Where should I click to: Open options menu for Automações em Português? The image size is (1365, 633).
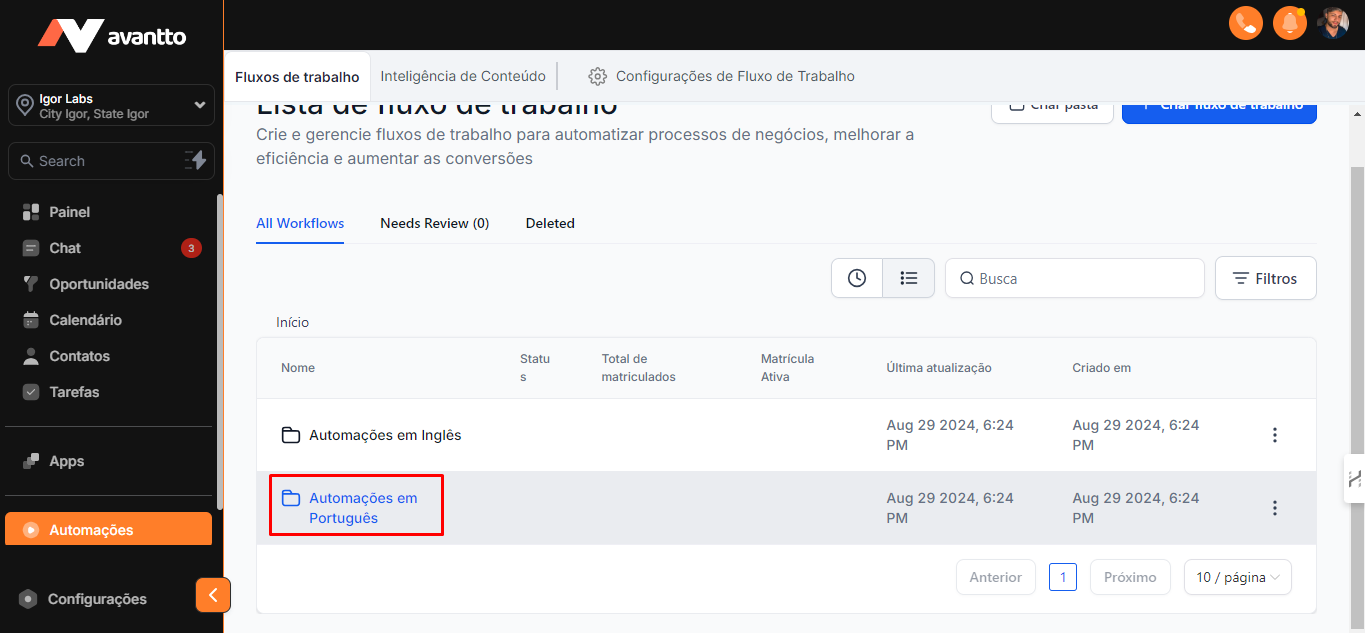click(1274, 508)
